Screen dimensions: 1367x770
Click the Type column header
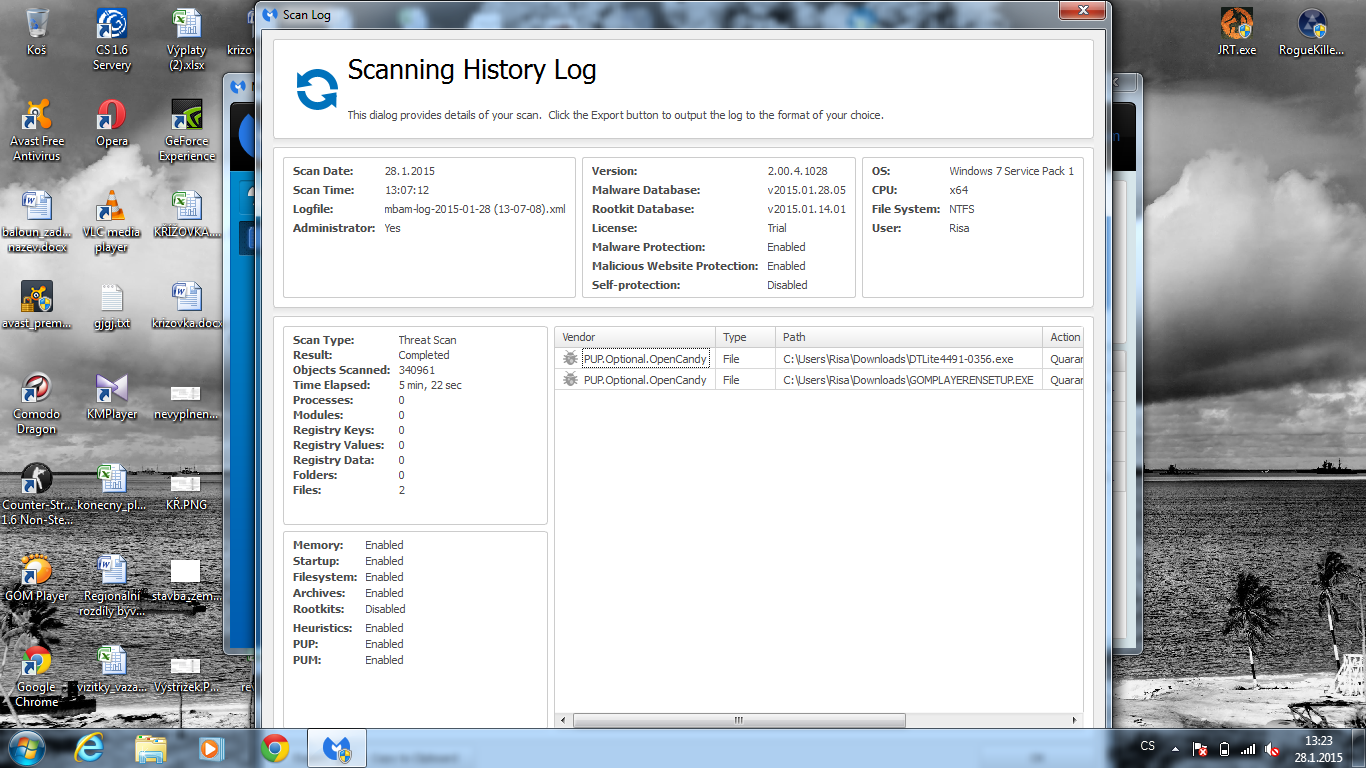coord(745,337)
